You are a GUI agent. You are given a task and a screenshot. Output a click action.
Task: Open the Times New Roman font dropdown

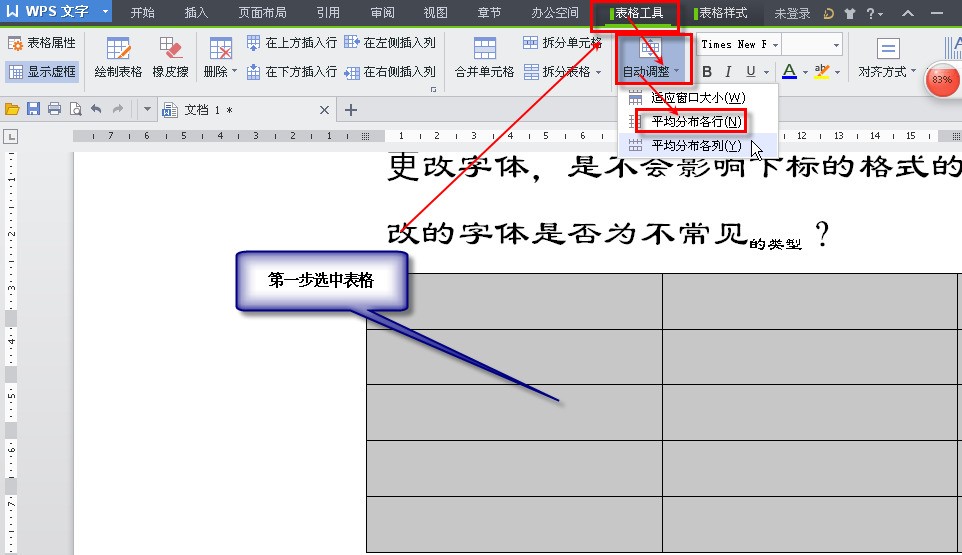[775, 45]
